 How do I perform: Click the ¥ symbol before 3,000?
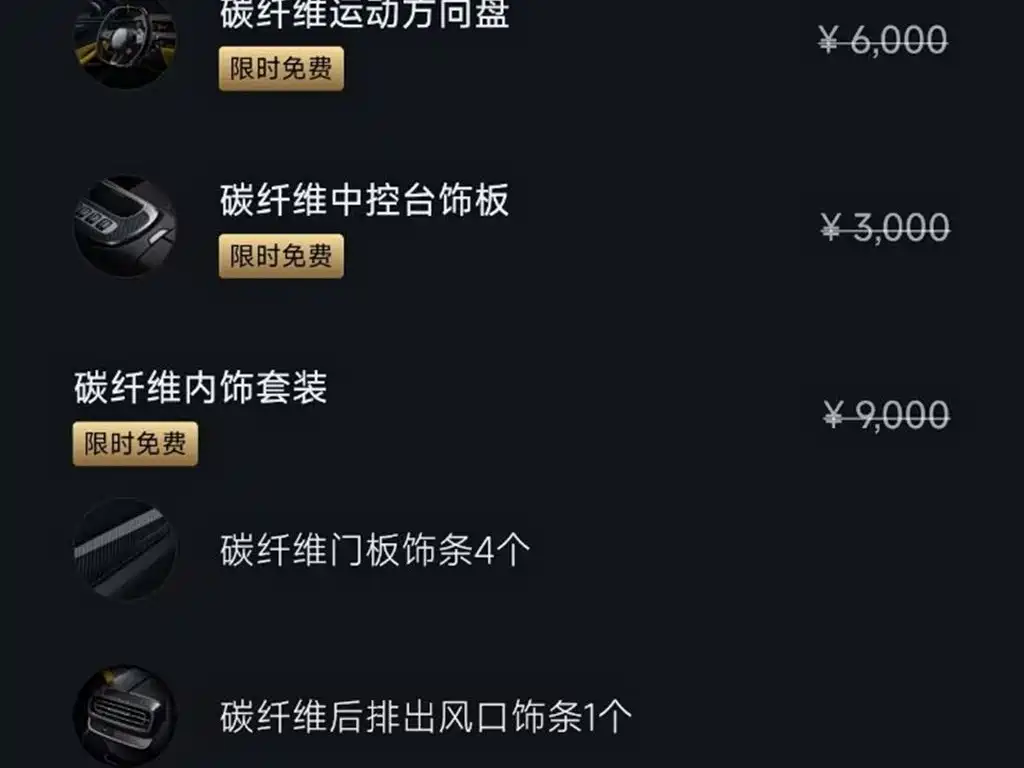click(831, 228)
